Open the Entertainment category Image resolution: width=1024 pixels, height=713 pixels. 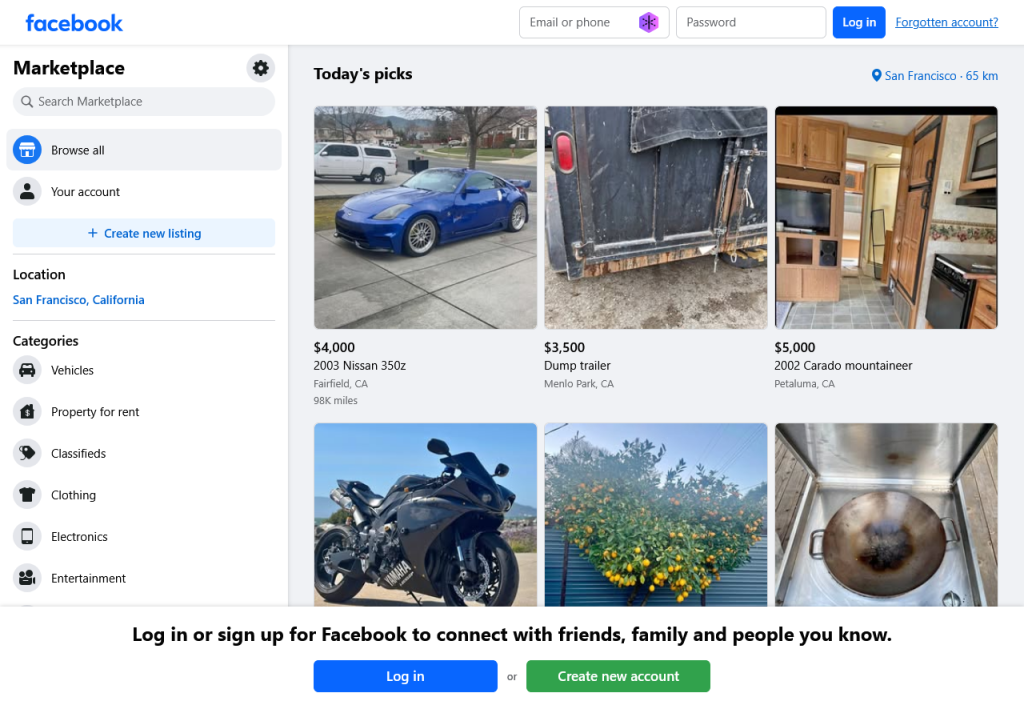tap(26, 578)
